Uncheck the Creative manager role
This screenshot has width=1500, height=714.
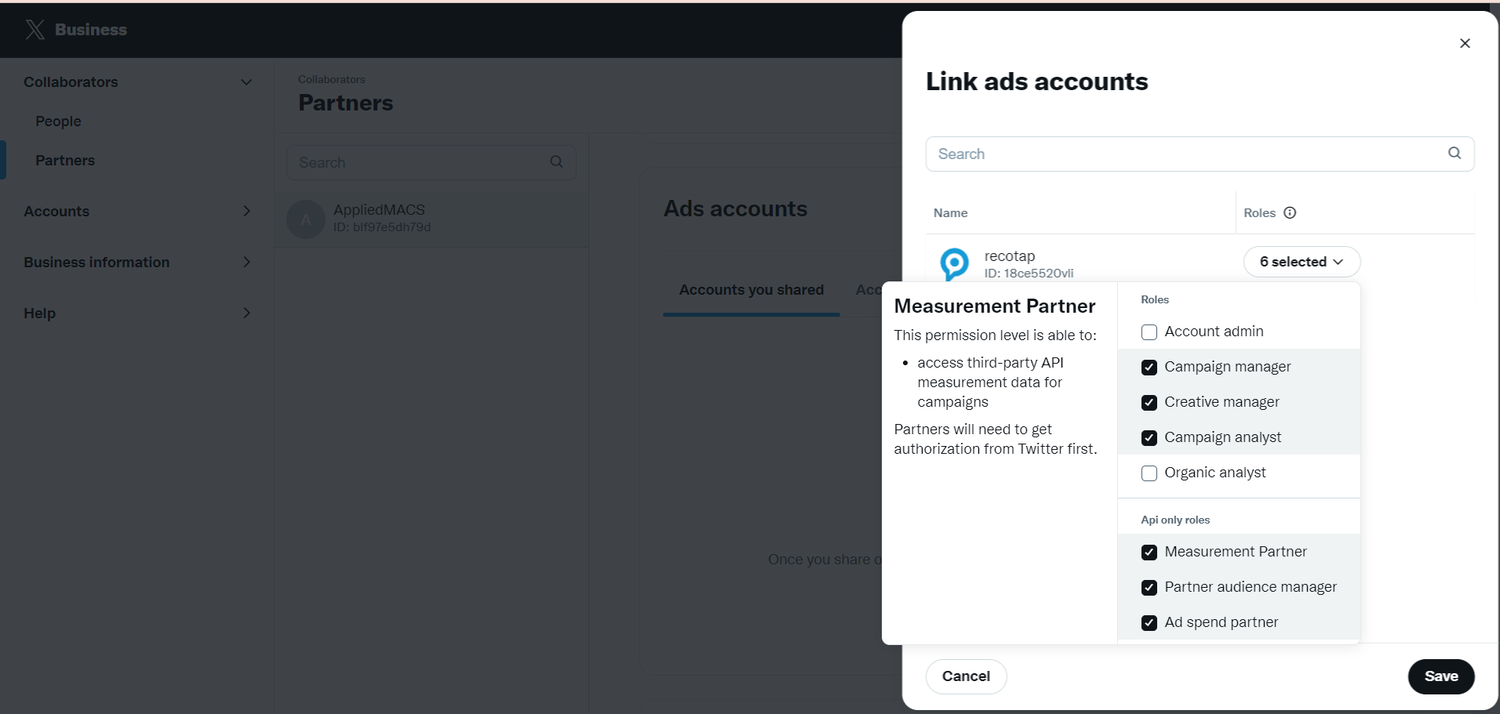pos(1149,402)
